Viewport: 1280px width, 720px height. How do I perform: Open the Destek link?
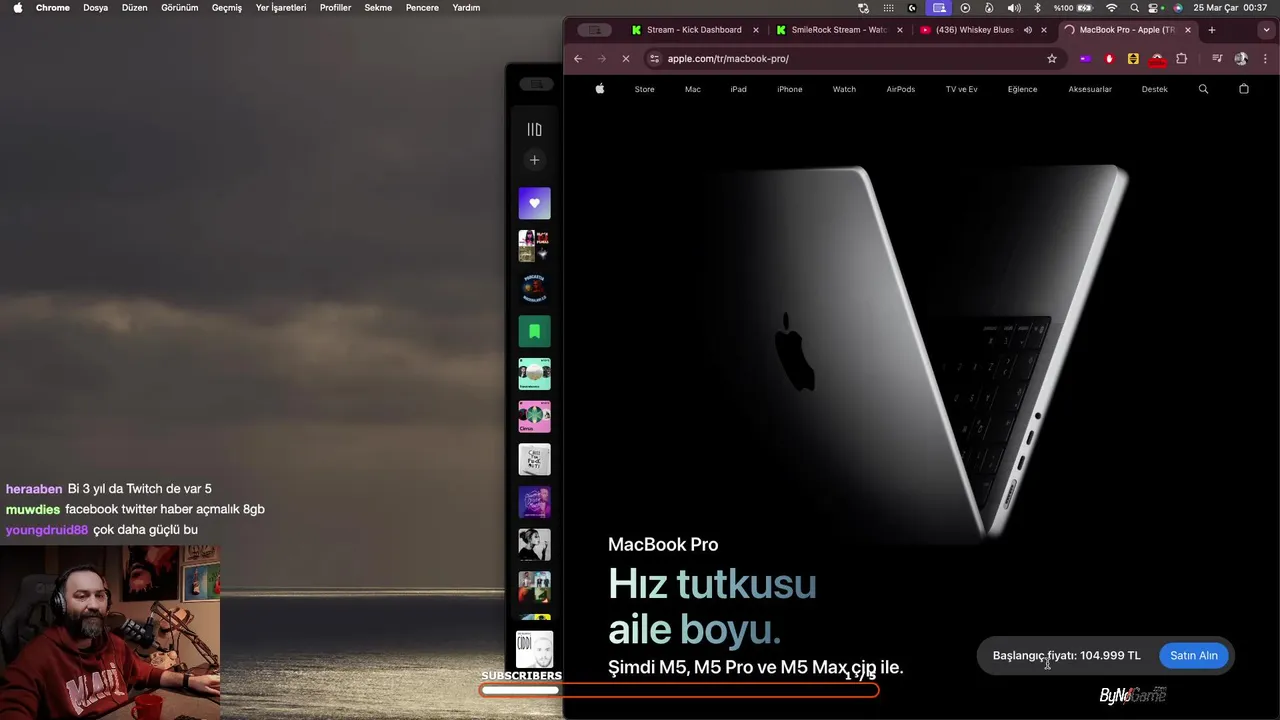tap(1154, 89)
